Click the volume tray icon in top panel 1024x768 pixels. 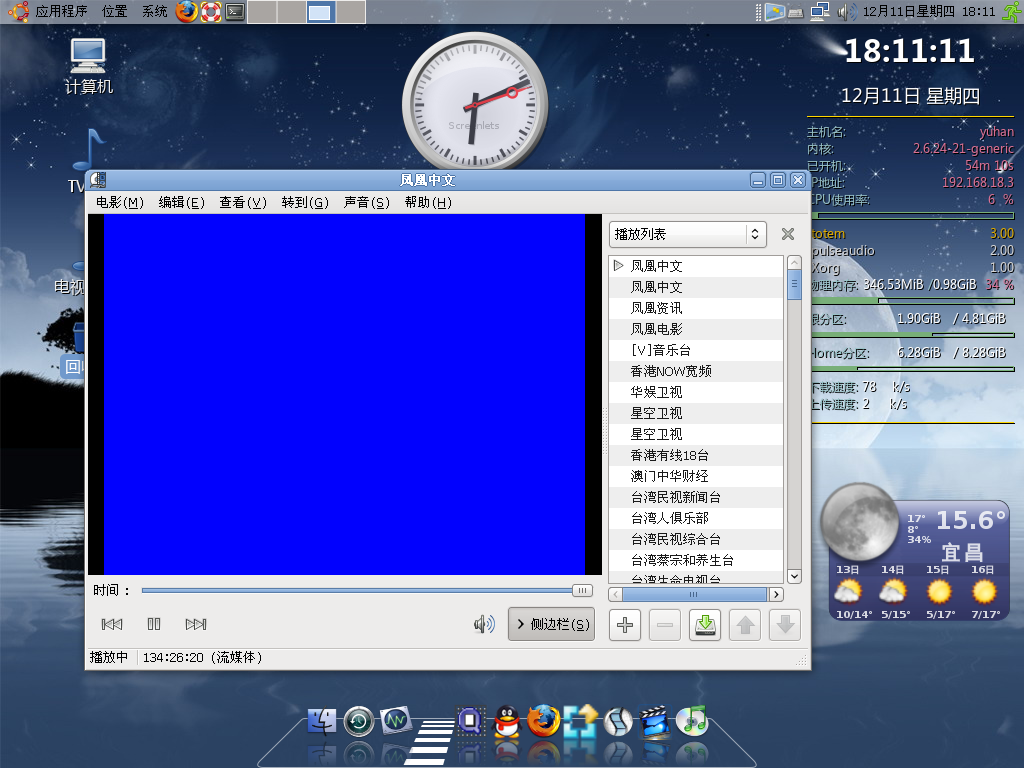pos(846,11)
